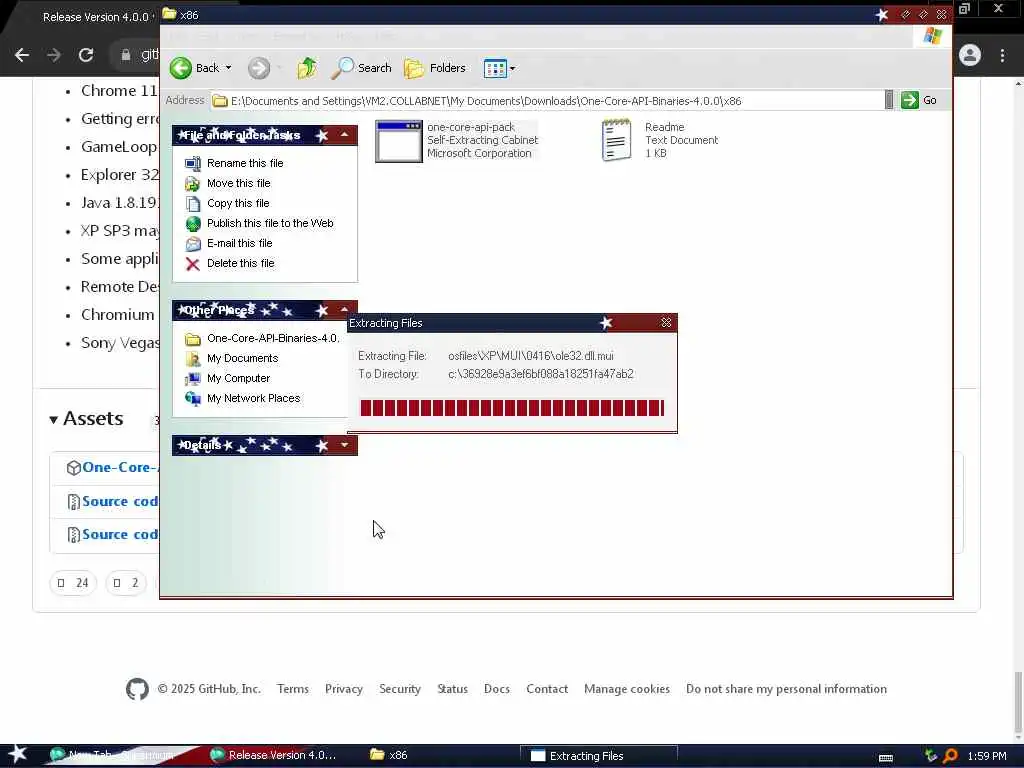Open My Documents in Other Places

click(x=242, y=359)
